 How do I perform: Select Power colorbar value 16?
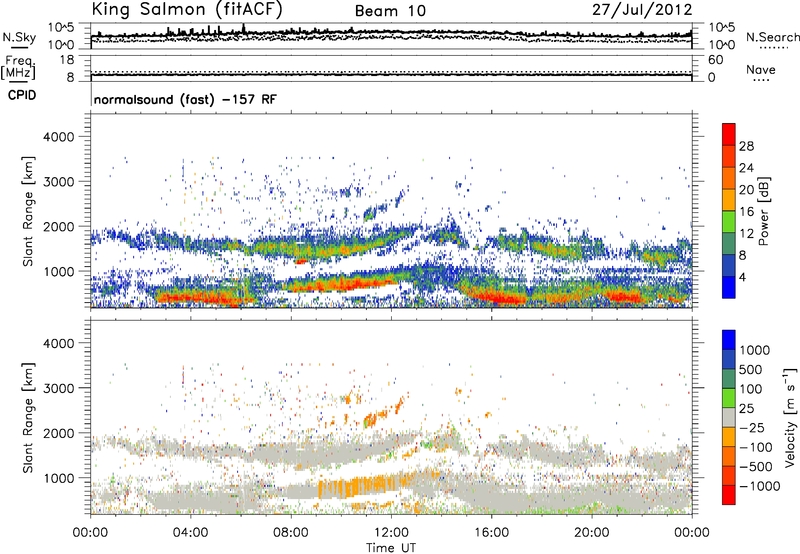pyautogui.click(x=746, y=212)
